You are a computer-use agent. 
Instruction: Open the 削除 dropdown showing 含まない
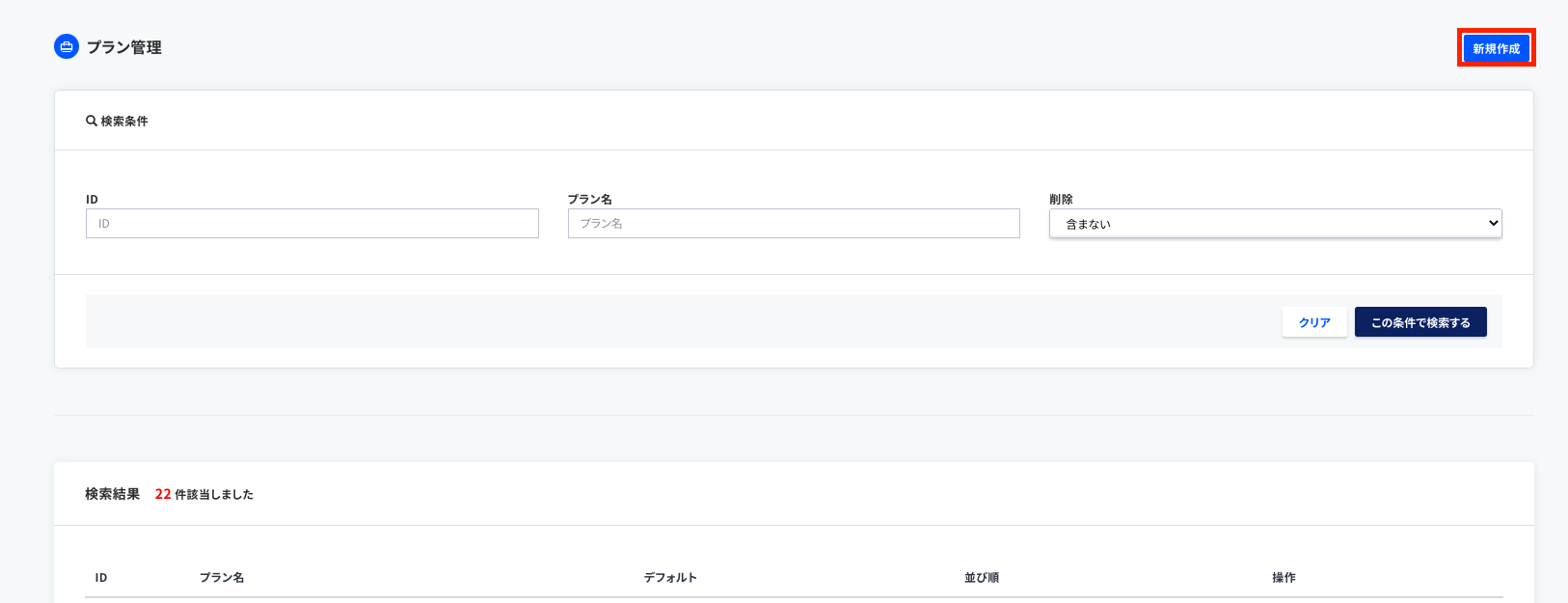click(1276, 223)
